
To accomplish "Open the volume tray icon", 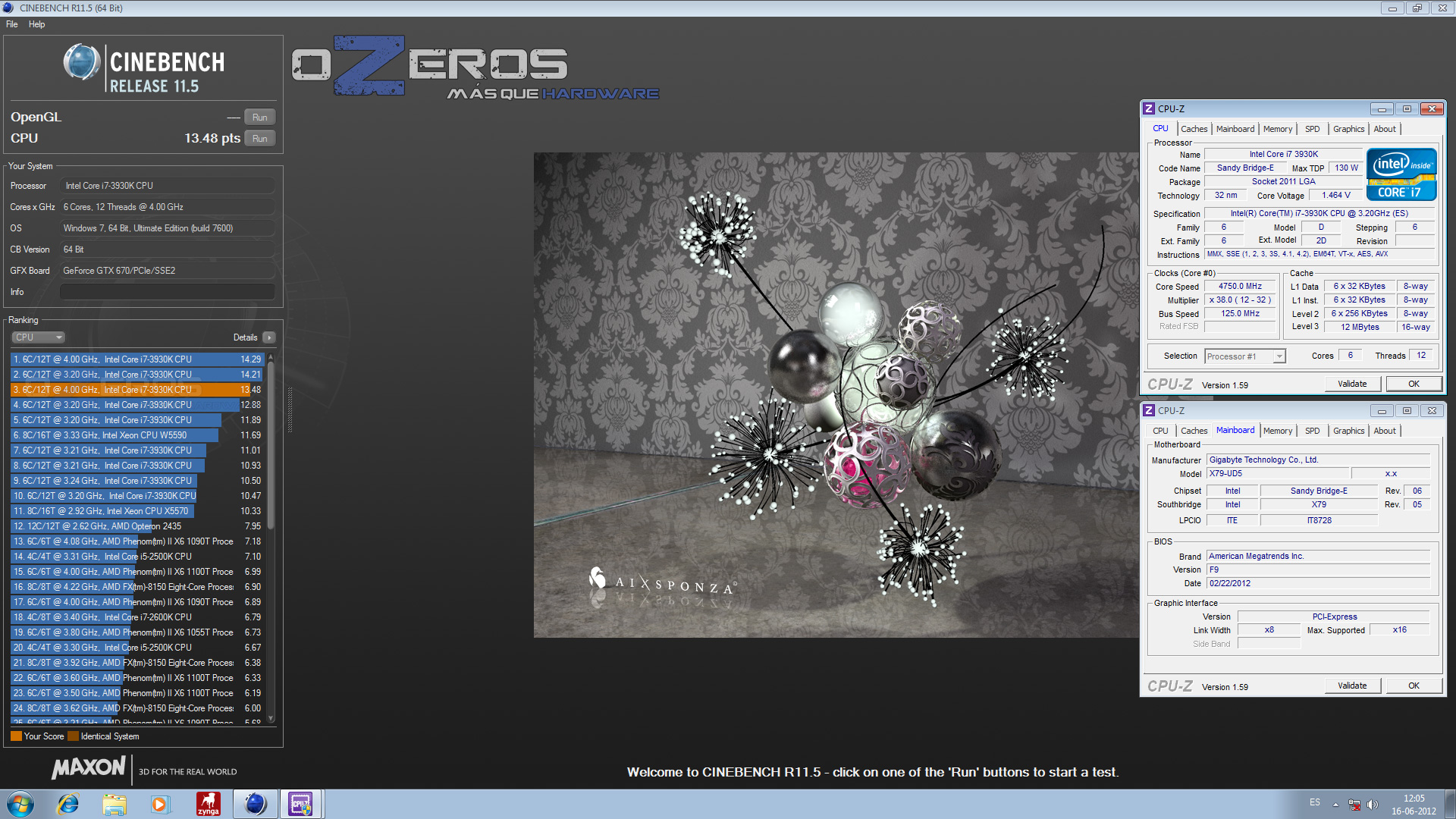I will pyautogui.click(x=1373, y=805).
